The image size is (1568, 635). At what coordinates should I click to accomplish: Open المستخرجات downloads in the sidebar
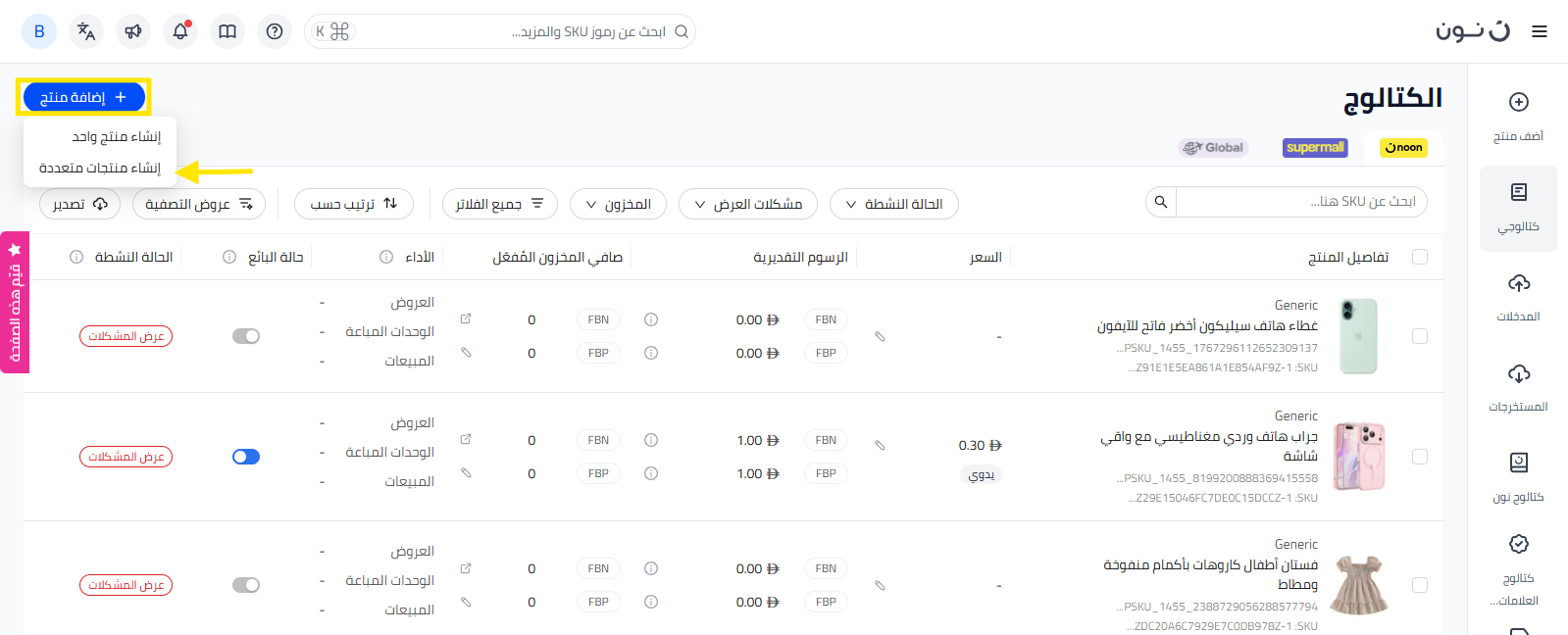[1518, 388]
